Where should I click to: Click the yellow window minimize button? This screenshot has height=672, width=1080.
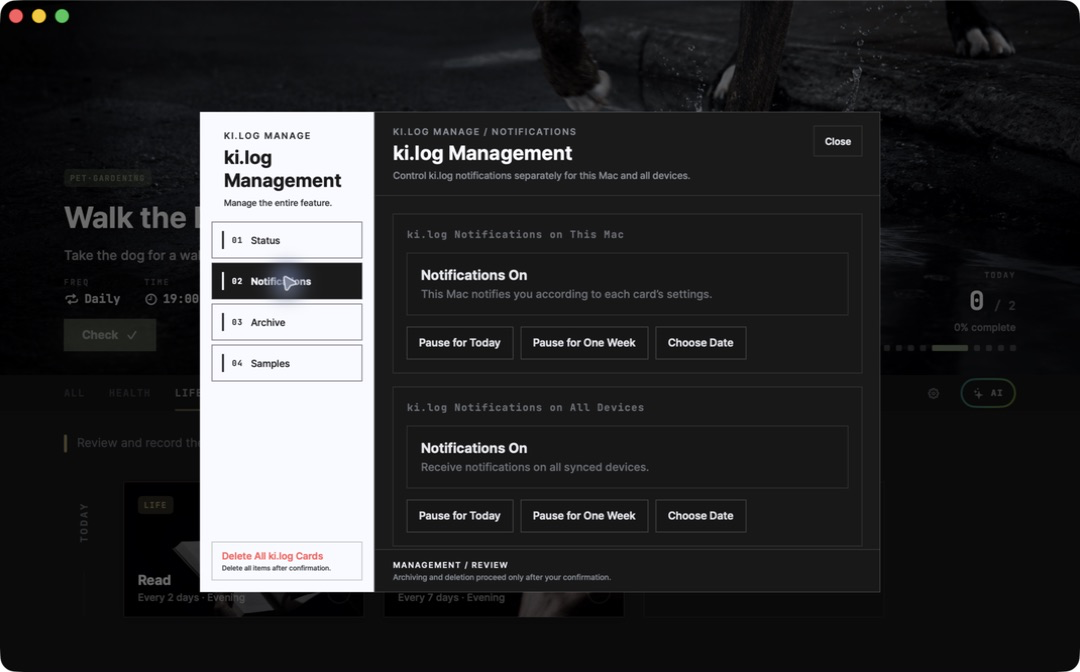click(x=39, y=16)
